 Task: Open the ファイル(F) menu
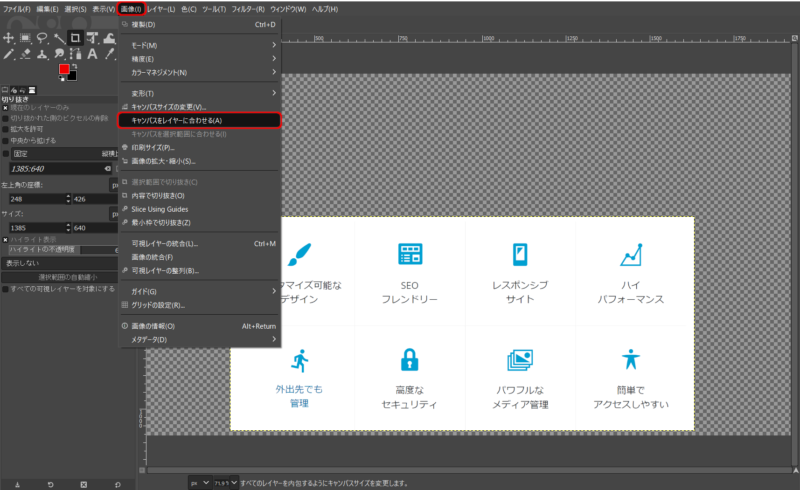click(x=17, y=9)
